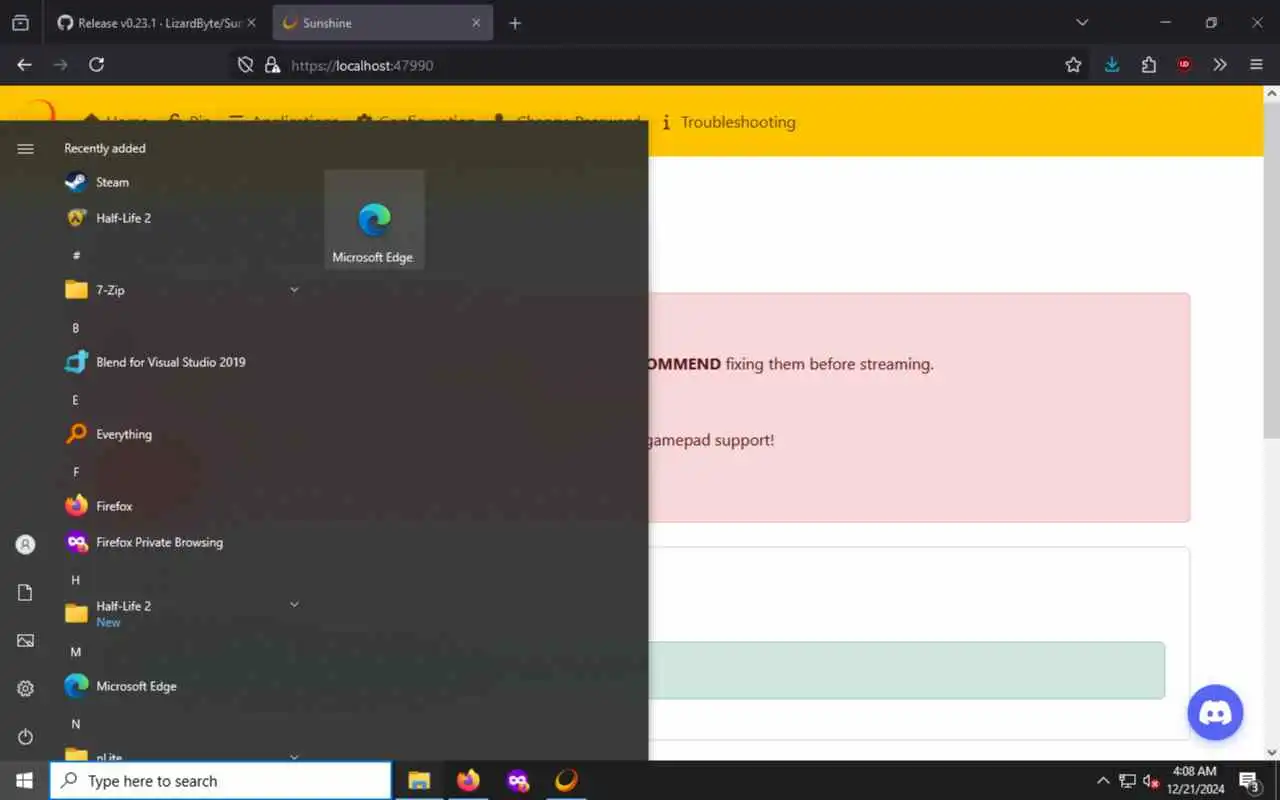
Task: Open the uBlock Origin extension icon
Action: point(1184,65)
